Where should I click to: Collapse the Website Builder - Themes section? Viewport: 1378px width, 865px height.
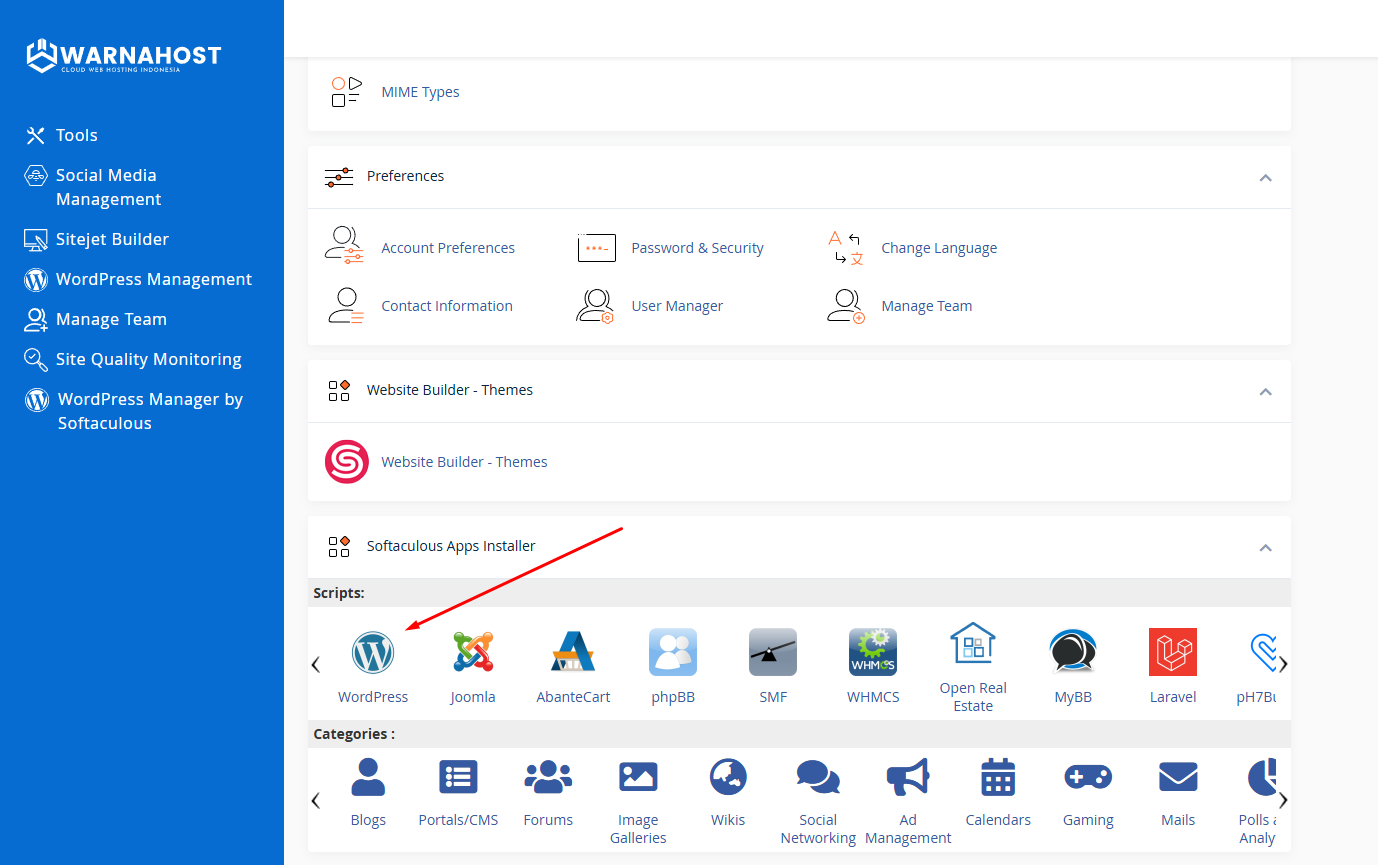[x=1265, y=391]
